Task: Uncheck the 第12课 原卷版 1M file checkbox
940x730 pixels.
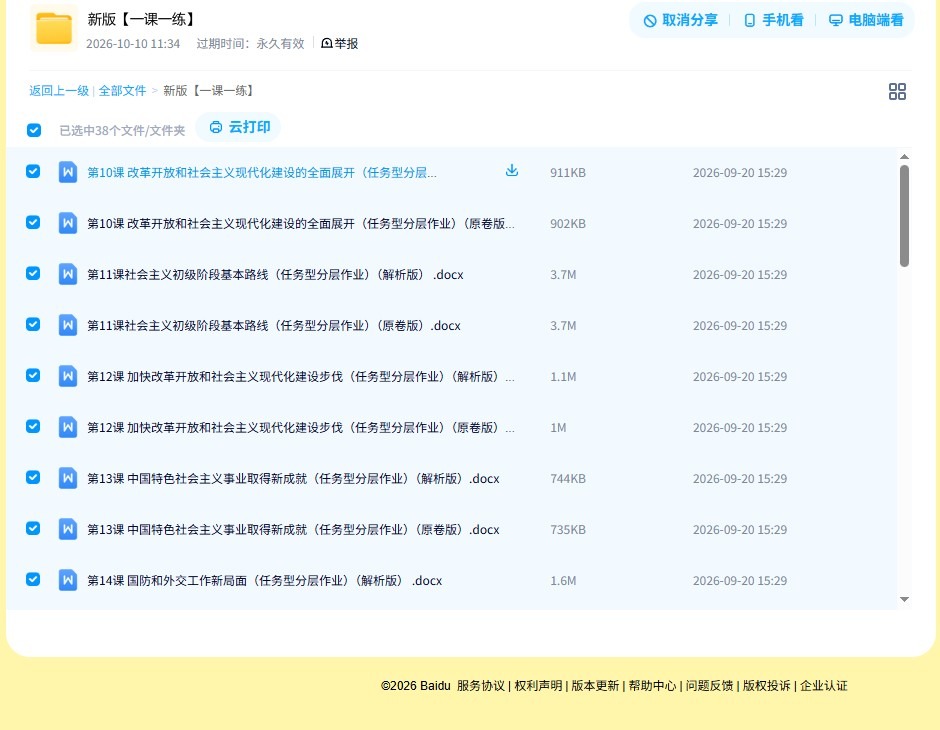Action: point(33,426)
